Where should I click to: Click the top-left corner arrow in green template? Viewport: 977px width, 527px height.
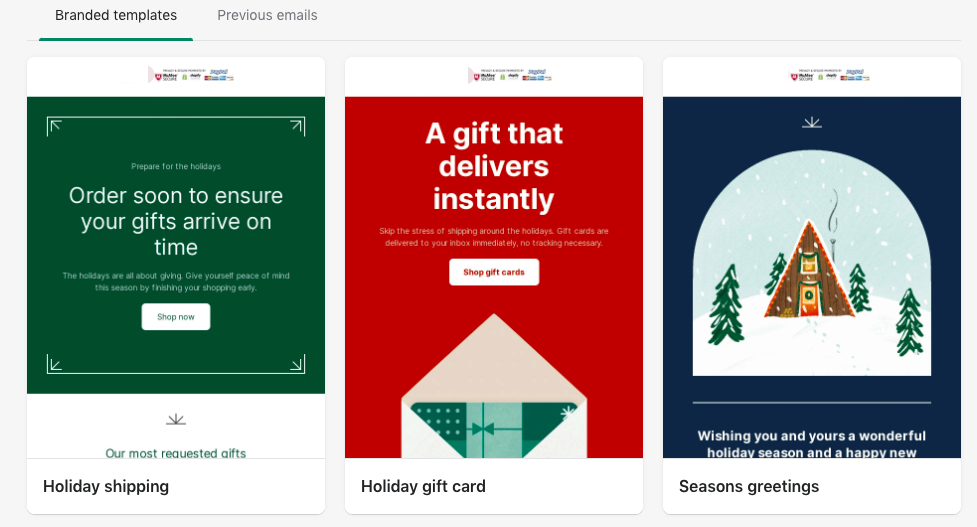tap(56, 125)
